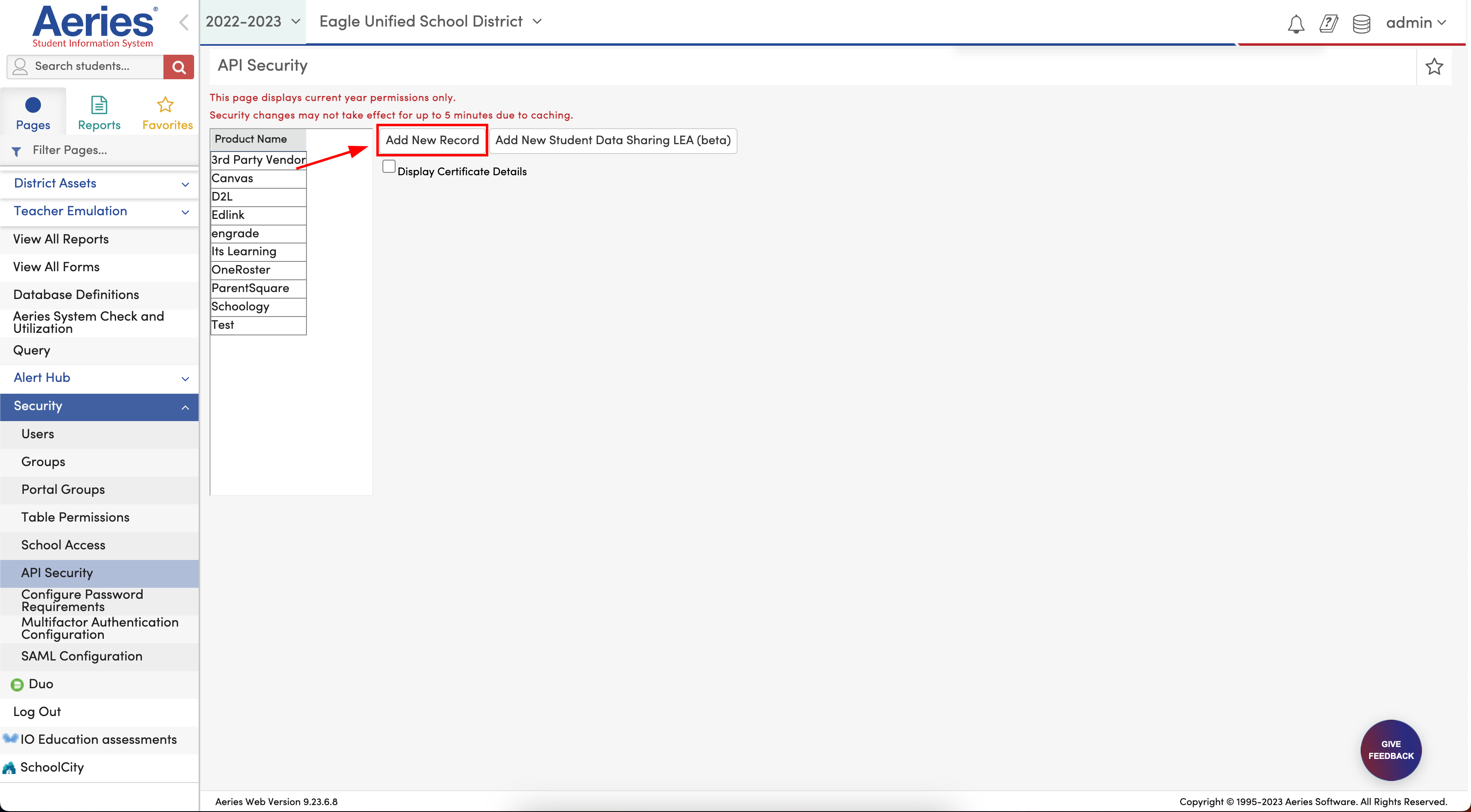
Task: Select the Canvas product row
Action: (x=258, y=178)
